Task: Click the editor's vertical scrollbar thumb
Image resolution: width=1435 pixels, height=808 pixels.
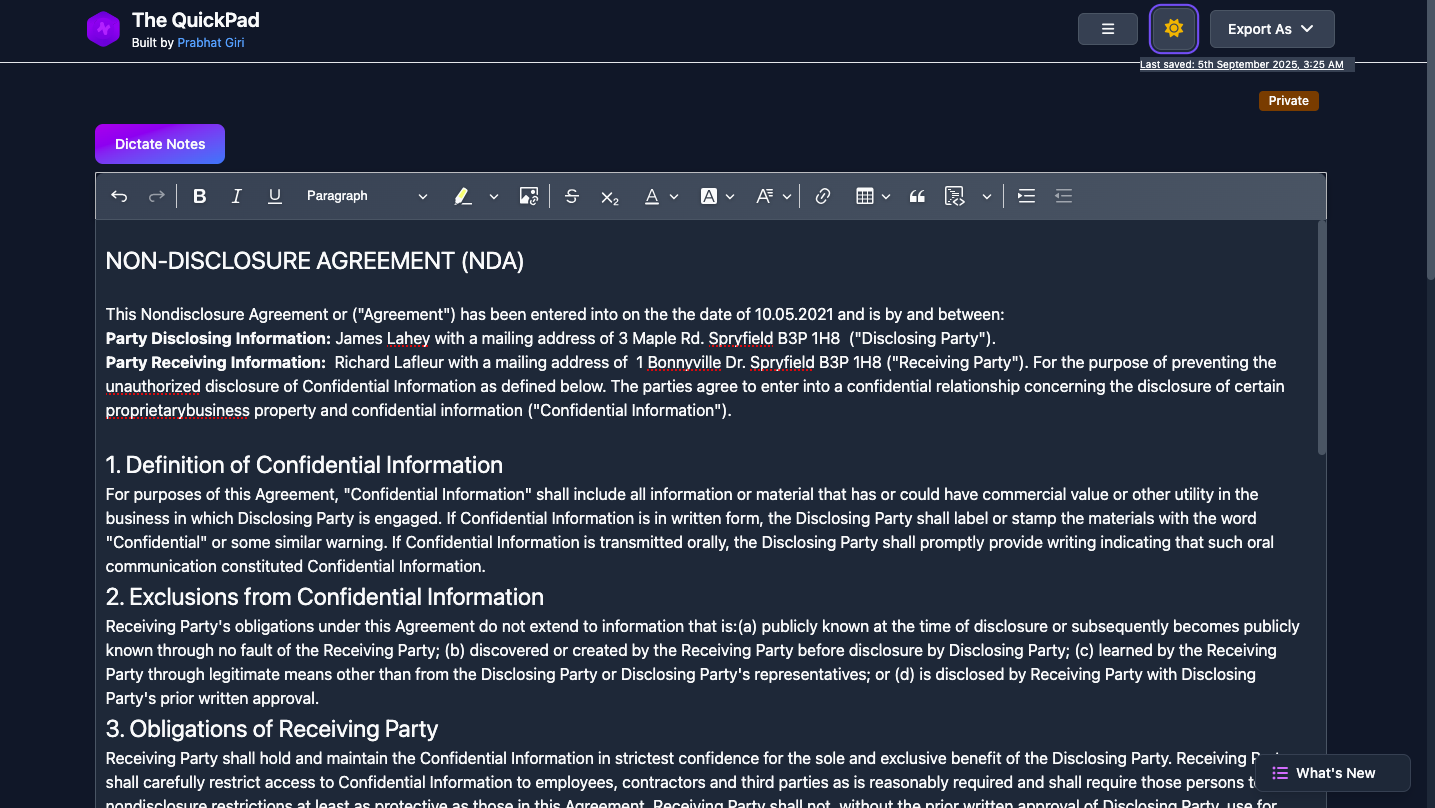Action: [x=1322, y=338]
